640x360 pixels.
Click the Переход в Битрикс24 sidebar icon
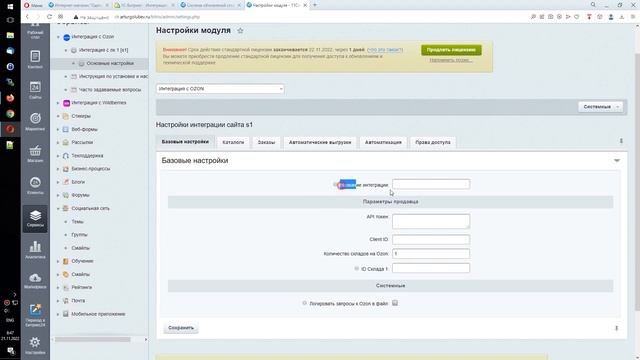pos(35,315)
